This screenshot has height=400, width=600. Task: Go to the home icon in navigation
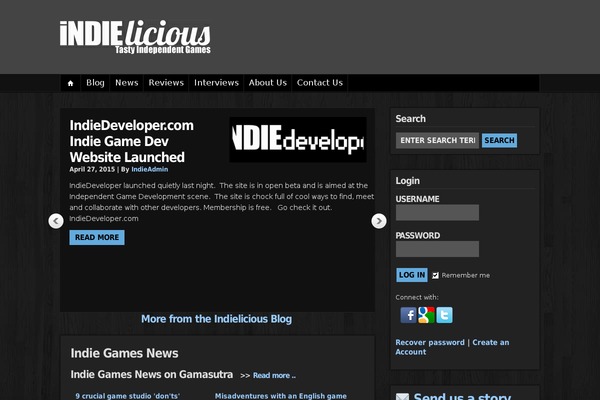pyautogui.click(x=70, y=83)
